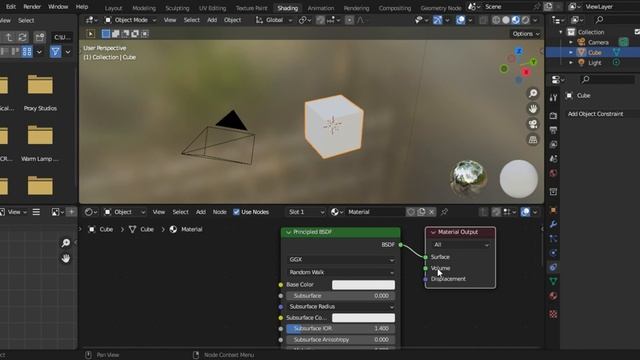The image size is (640, 360).
Task: Open file browser filter funnel icon
Action: [55, 52]
